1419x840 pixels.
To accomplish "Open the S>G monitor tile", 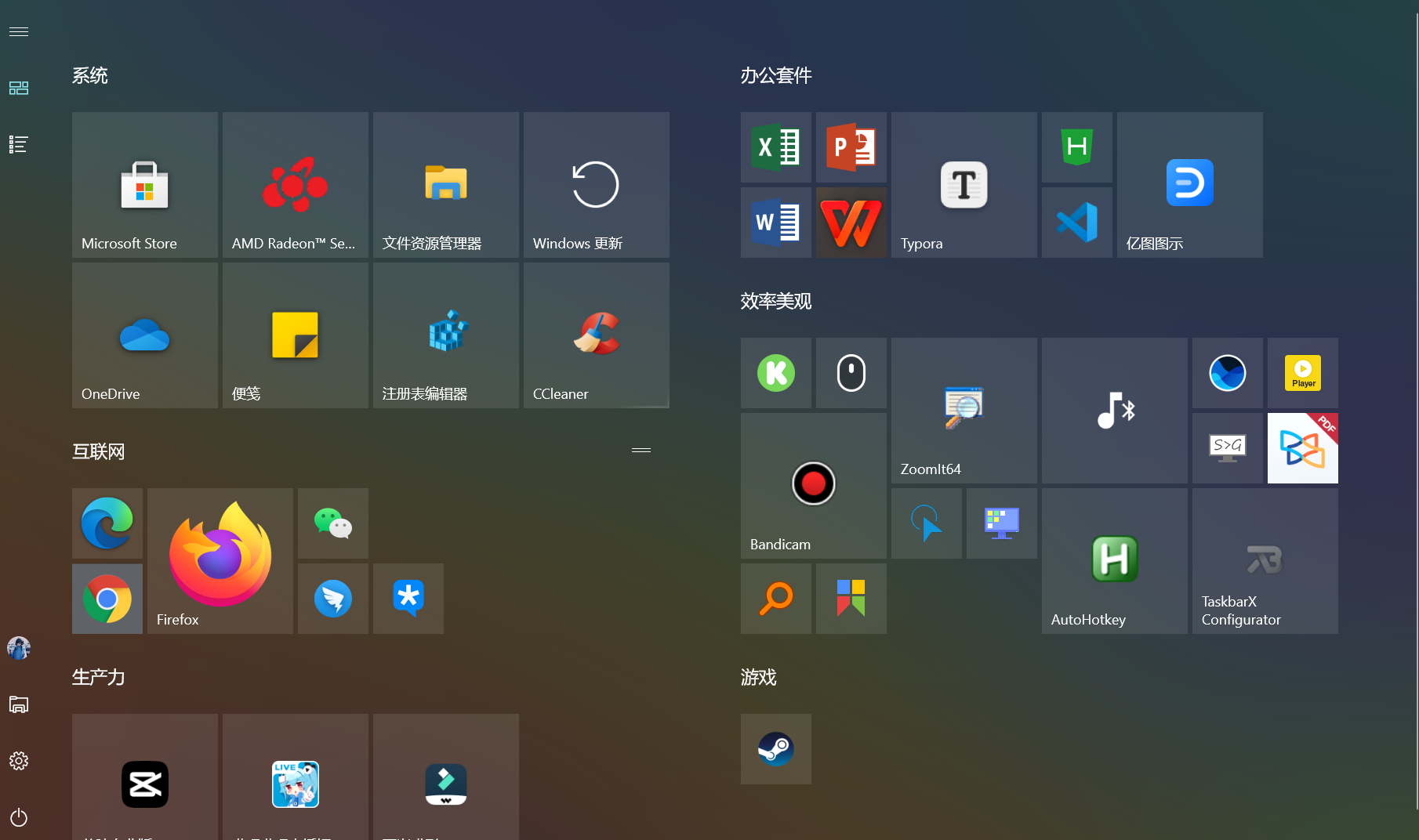I will 1228,448.
